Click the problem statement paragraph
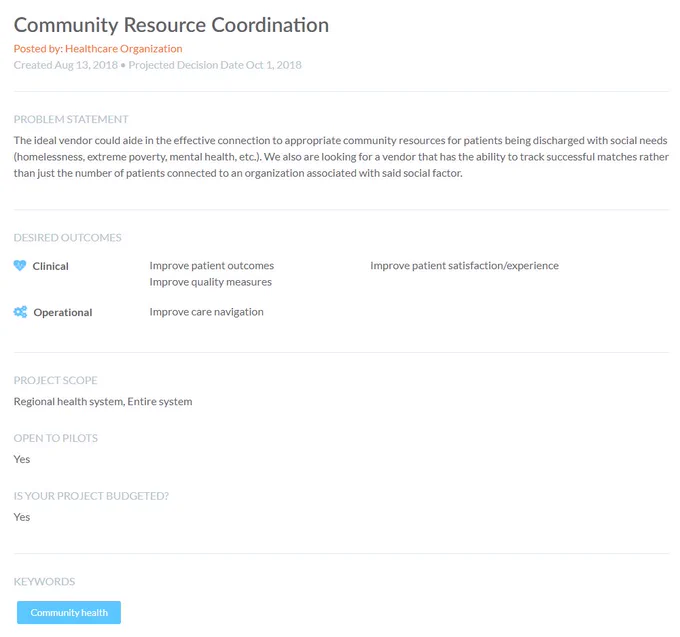Screen dimensions: 680x637 [341, 157]
